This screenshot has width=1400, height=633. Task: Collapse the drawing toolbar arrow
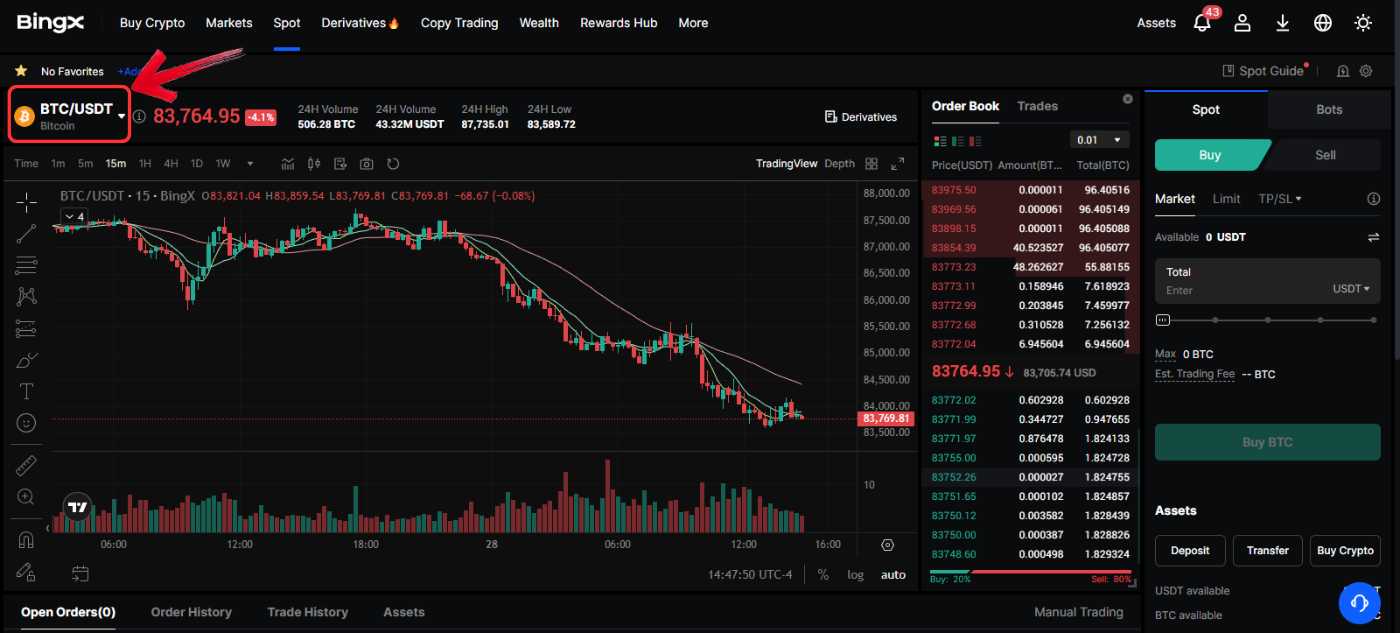click(x=48, y=527)
